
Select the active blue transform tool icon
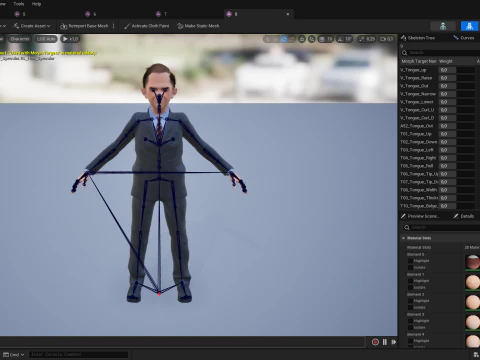coord(284,39)
